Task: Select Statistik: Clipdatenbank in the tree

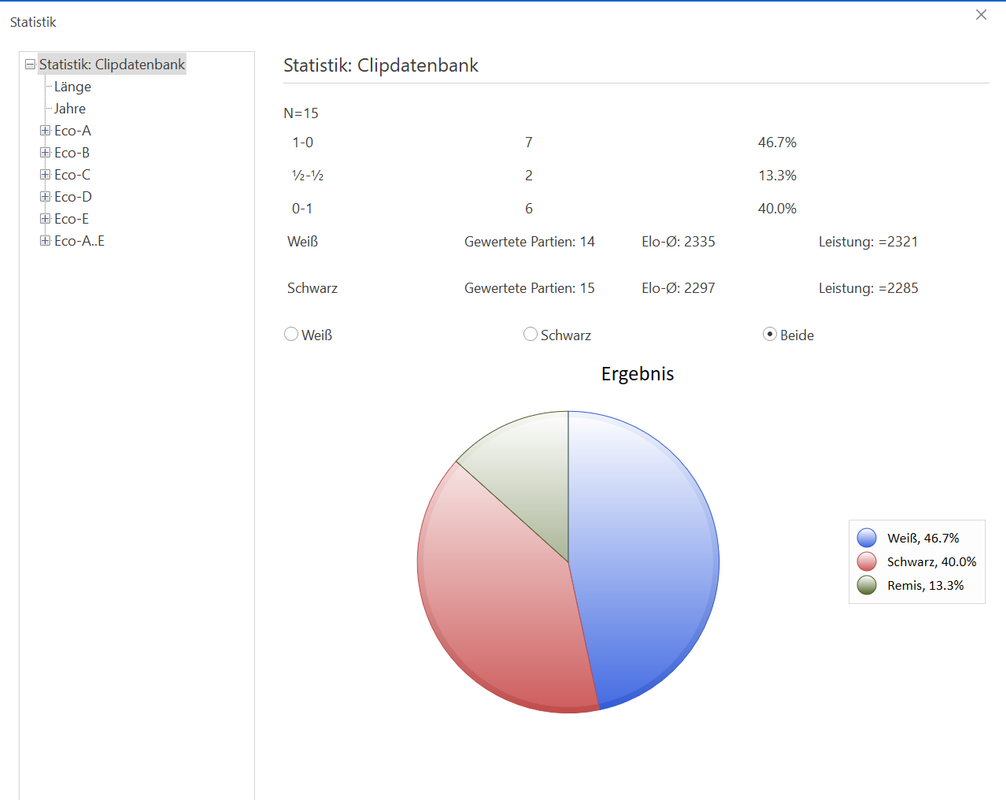Action: coord(112,64)
